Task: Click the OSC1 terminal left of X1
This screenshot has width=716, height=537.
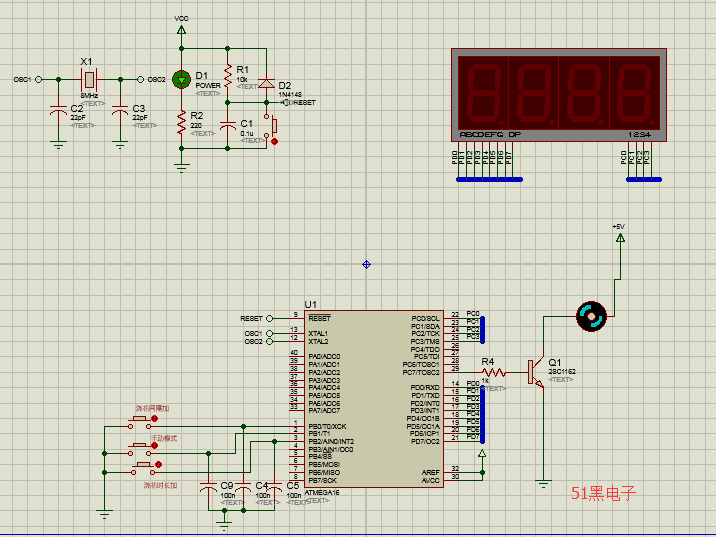Action: click(x=37, y=79)
